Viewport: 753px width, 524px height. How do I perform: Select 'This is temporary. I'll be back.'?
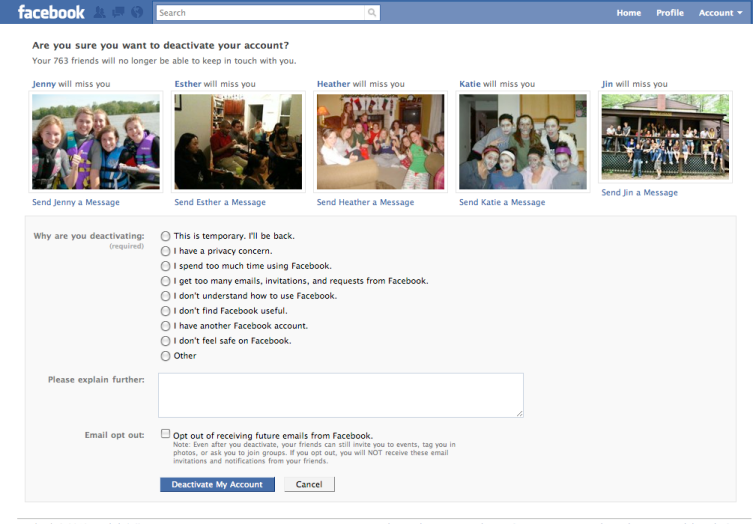coord(165,236)
